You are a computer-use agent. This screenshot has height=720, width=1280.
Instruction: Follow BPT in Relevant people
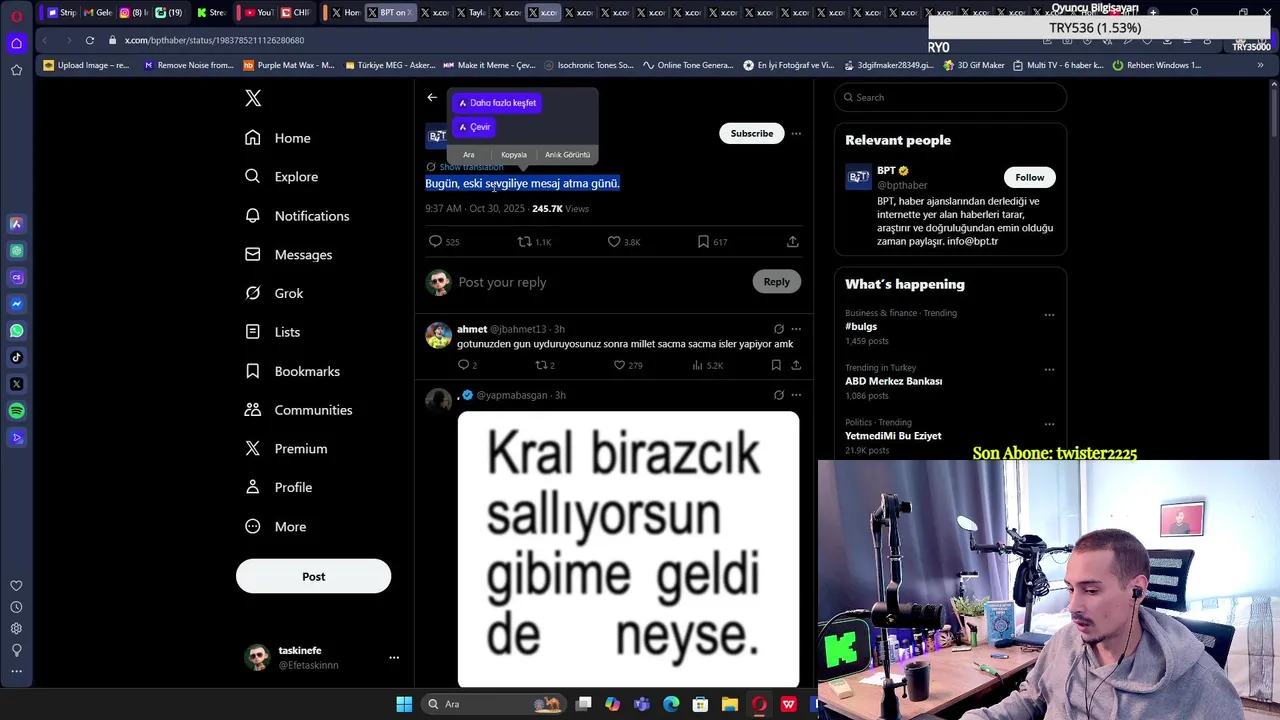click(x=1029, y=177)
